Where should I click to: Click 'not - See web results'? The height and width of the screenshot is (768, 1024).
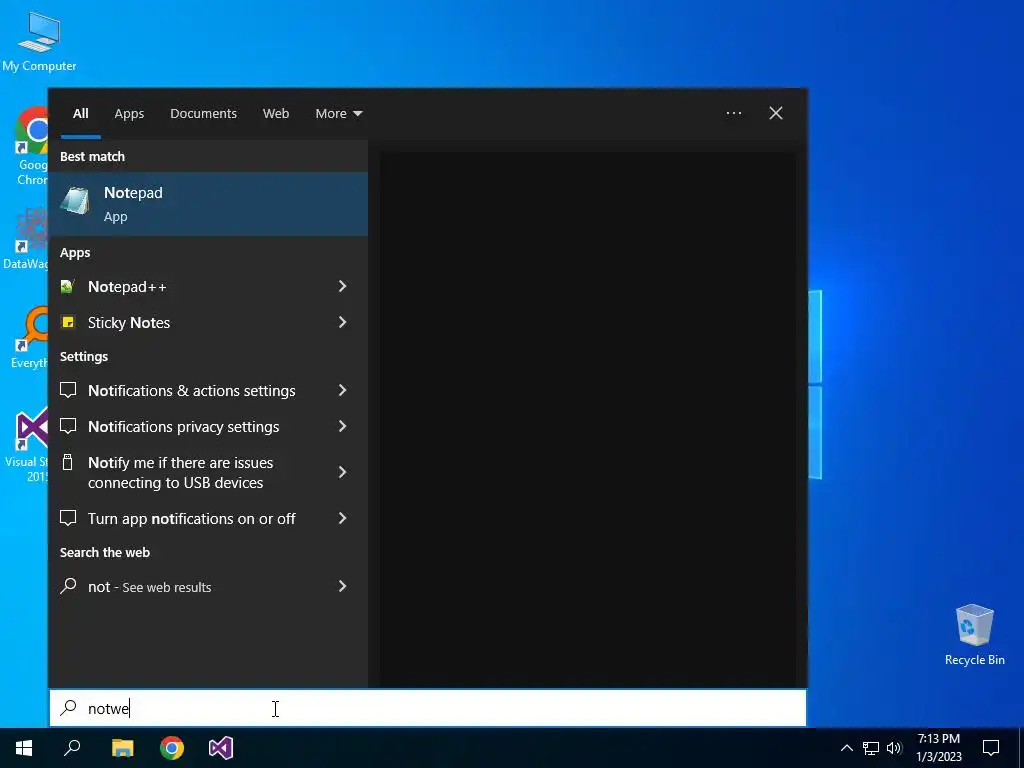[x=150, y=586]
